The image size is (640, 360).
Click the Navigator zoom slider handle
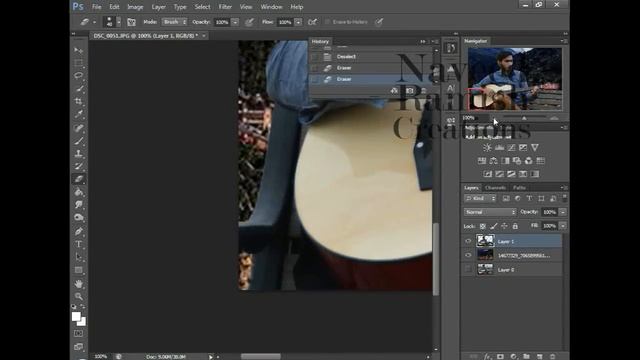click(x=524, y=118)
